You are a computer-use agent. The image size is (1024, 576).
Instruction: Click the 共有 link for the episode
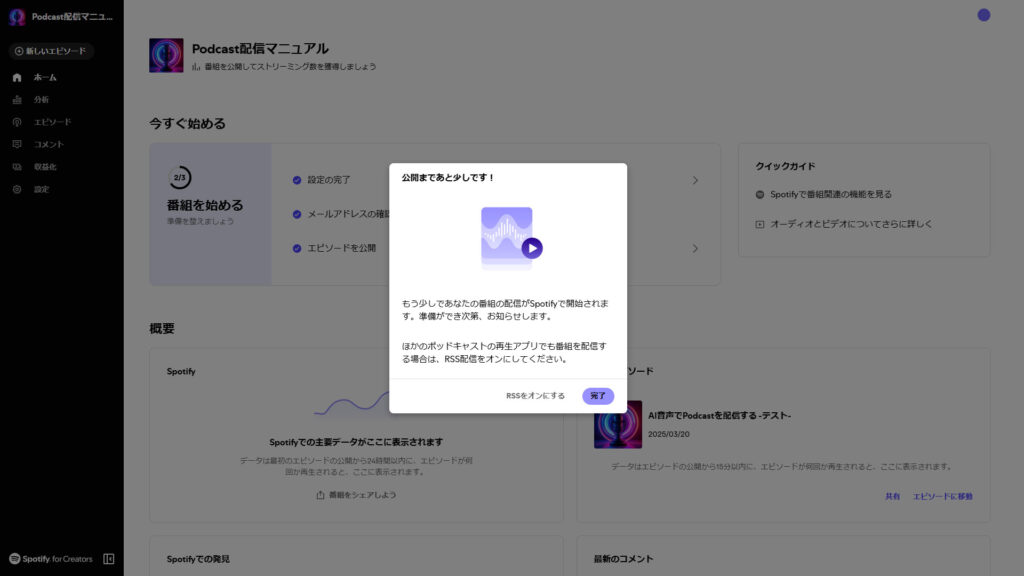892,496
